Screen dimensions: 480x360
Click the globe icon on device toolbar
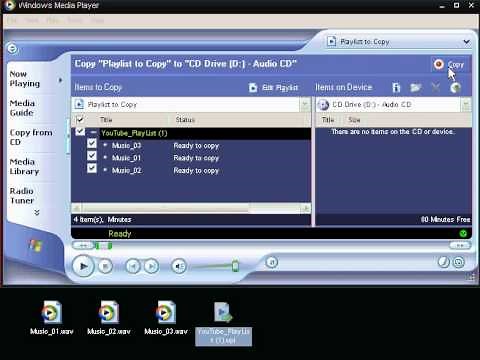(455, 88)
